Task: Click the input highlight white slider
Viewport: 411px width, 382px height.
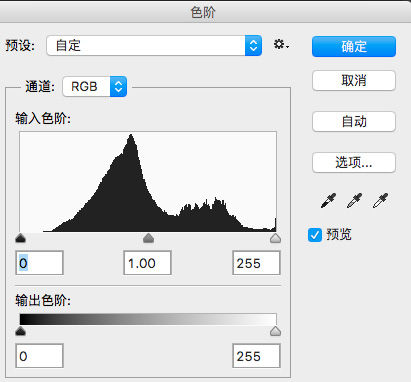Action: tap(275, 238)
